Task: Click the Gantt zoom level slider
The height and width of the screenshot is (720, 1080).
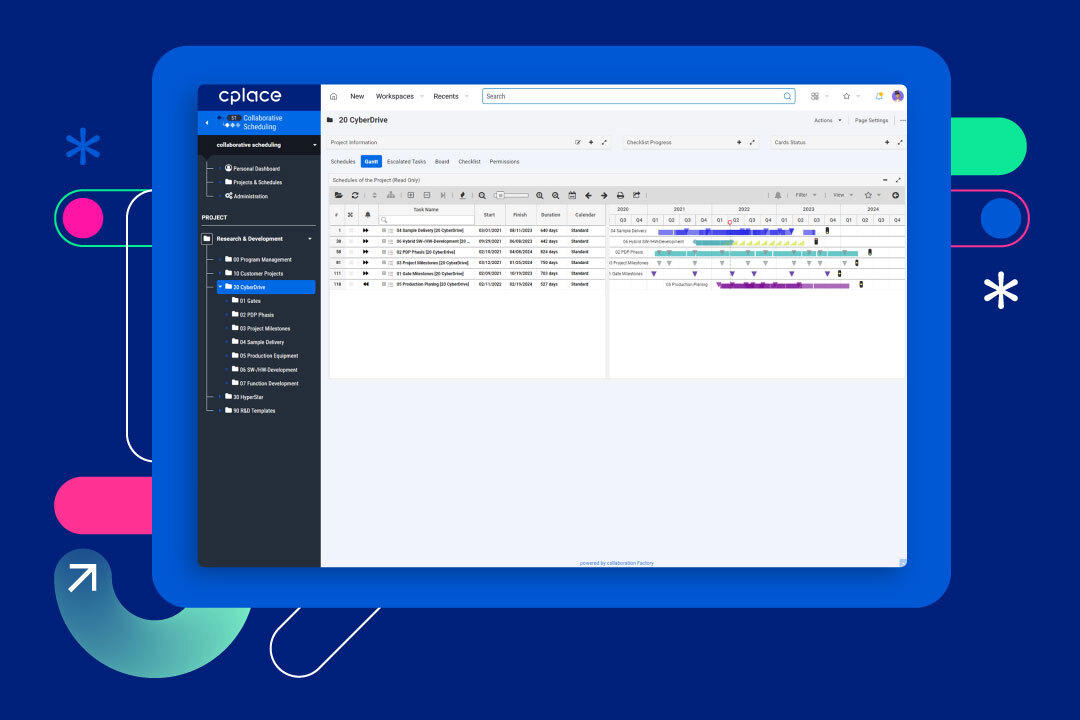Action: [x=512, y=196]
